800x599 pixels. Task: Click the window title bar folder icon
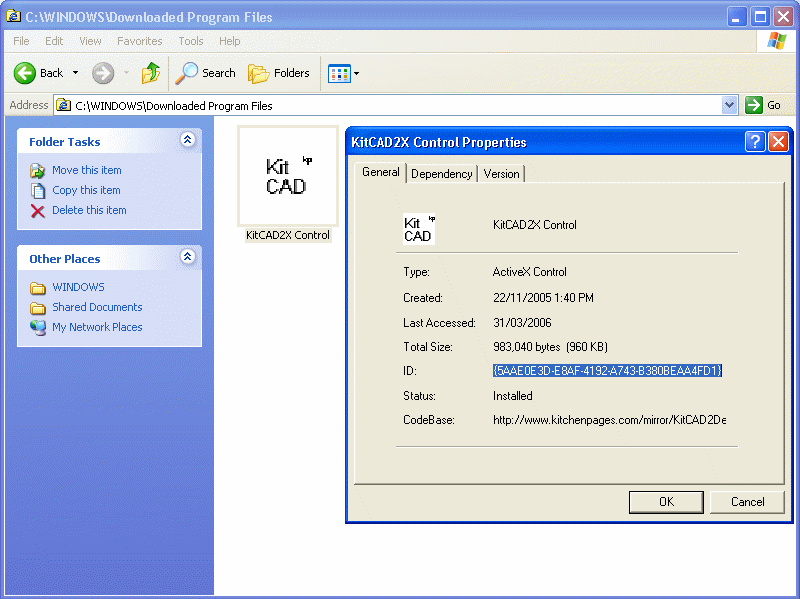13,16
